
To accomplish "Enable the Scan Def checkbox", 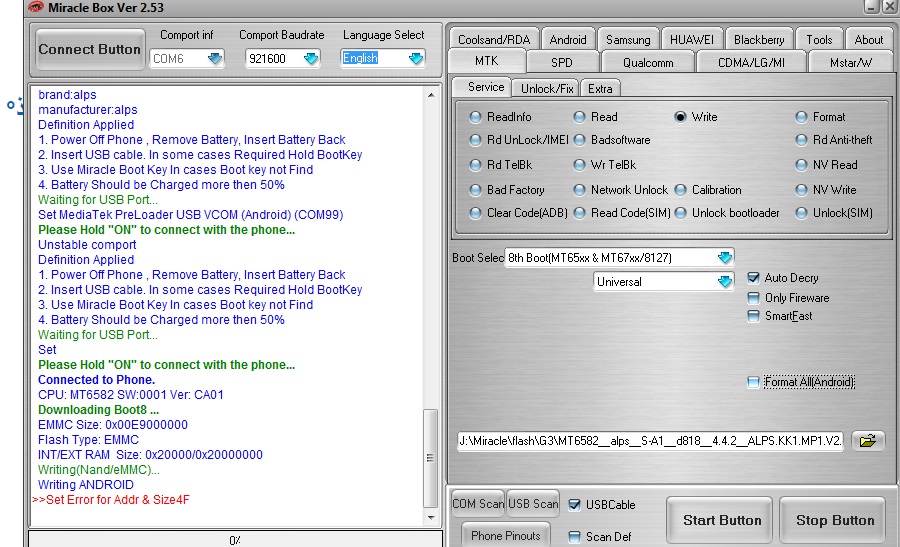I will pyautogui.click(x=574, y=537).
